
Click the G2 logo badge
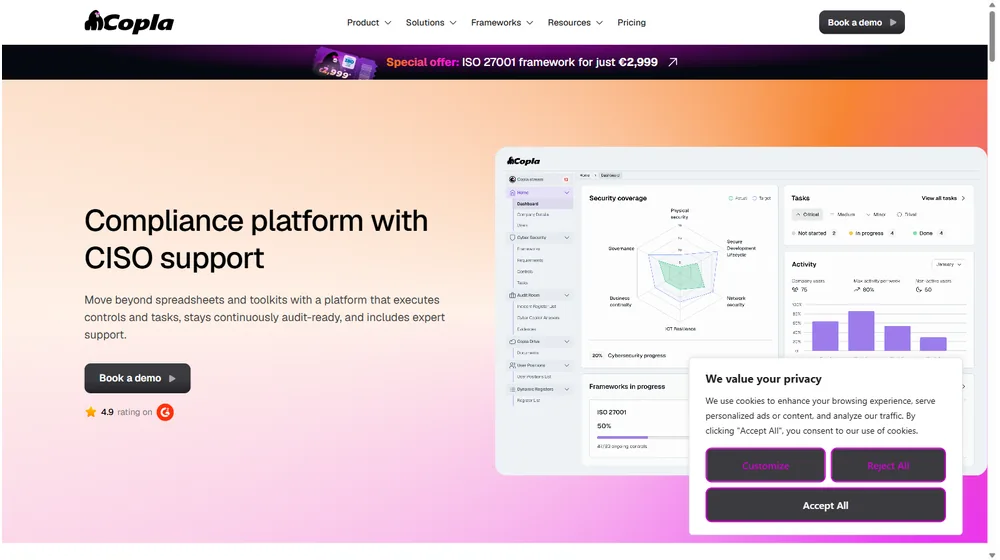coord(165,412)
